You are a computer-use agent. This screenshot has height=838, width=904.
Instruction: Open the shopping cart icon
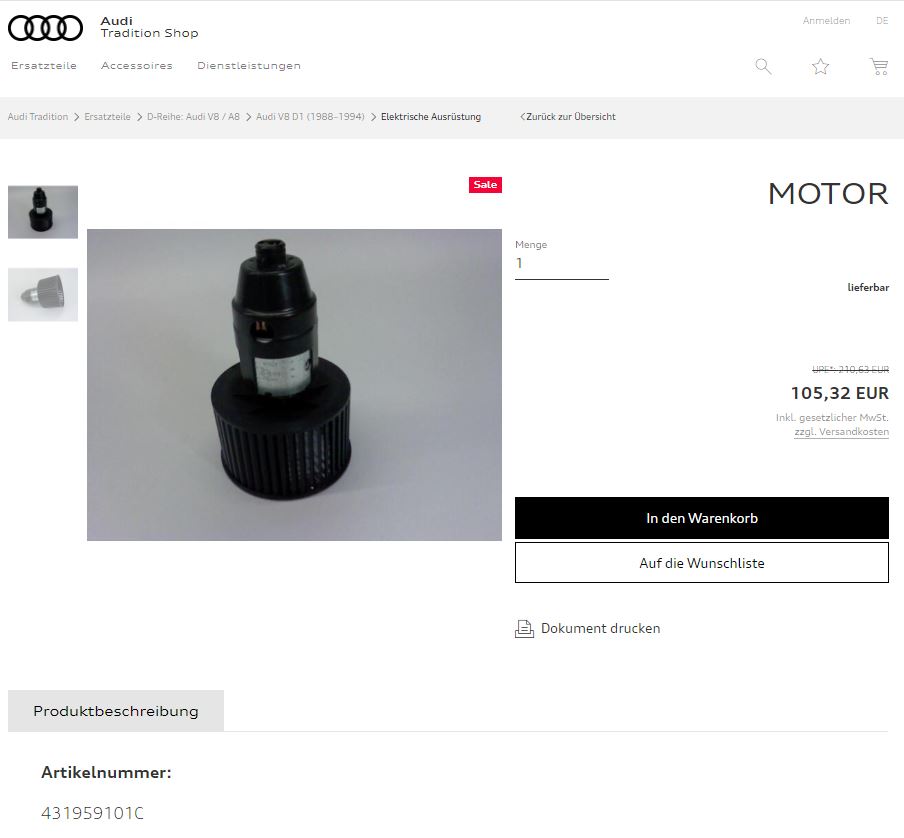click(x=879, y=66)
